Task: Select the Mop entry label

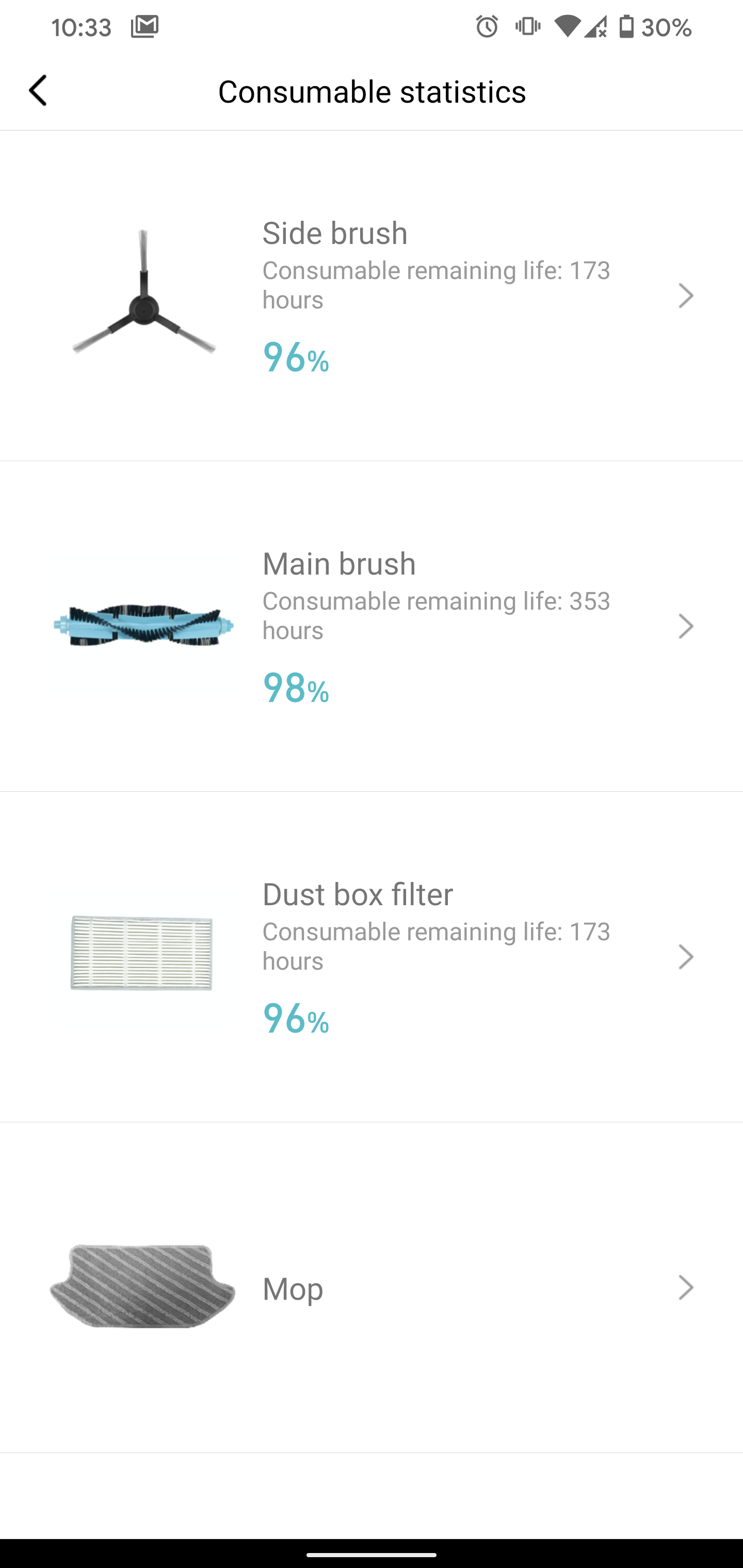Action: click(x=293, y=1288)
